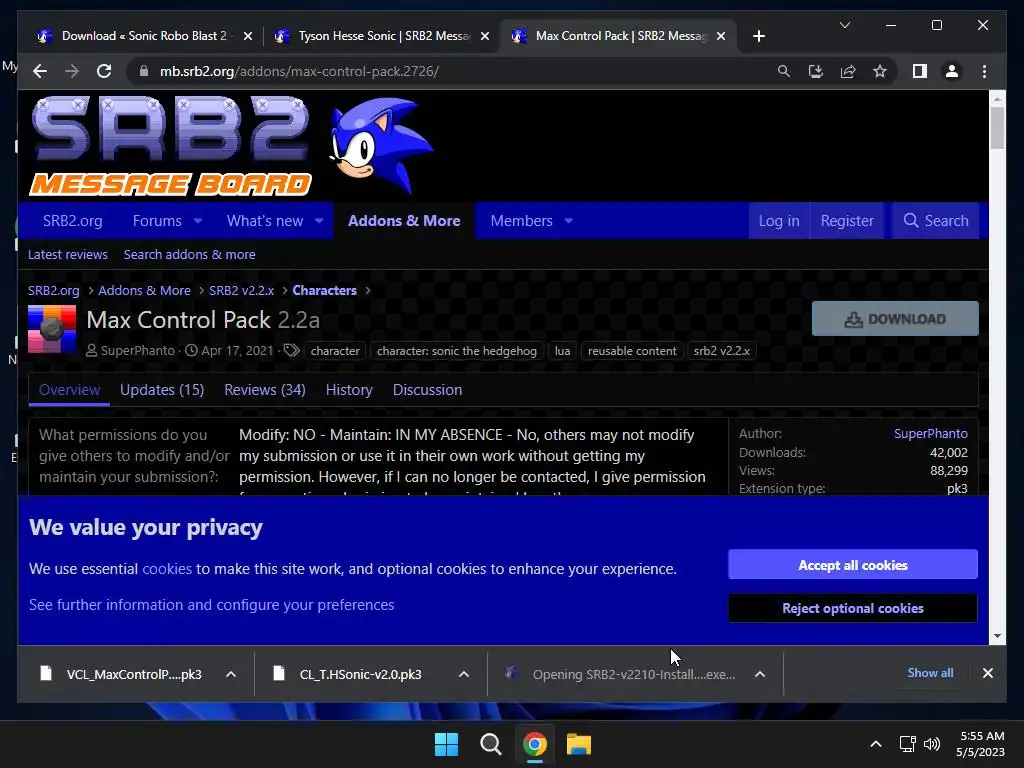Open the Updates (15) tab

pos(162,390)
